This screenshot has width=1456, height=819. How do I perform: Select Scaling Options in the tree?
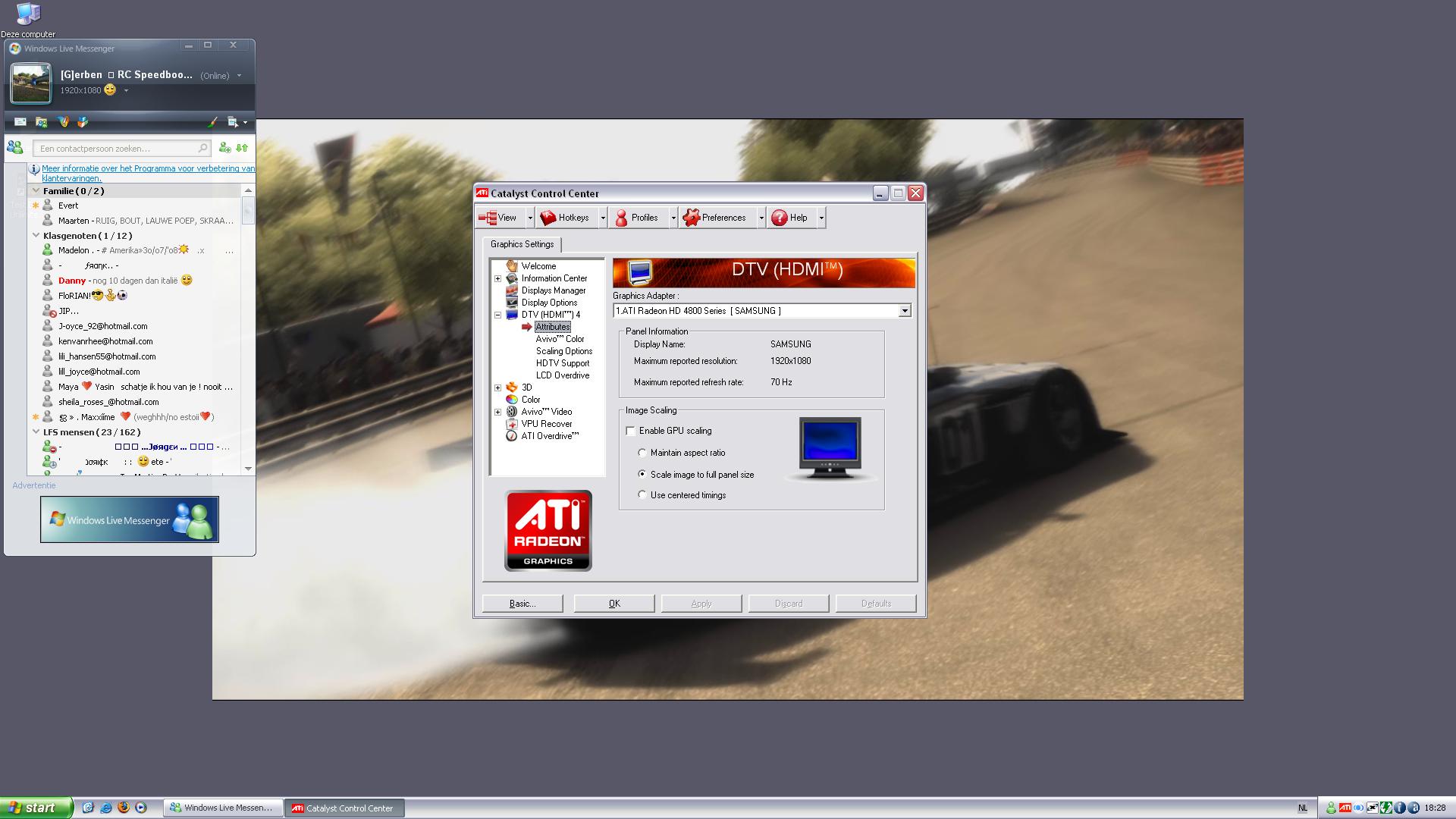point(563,351)
